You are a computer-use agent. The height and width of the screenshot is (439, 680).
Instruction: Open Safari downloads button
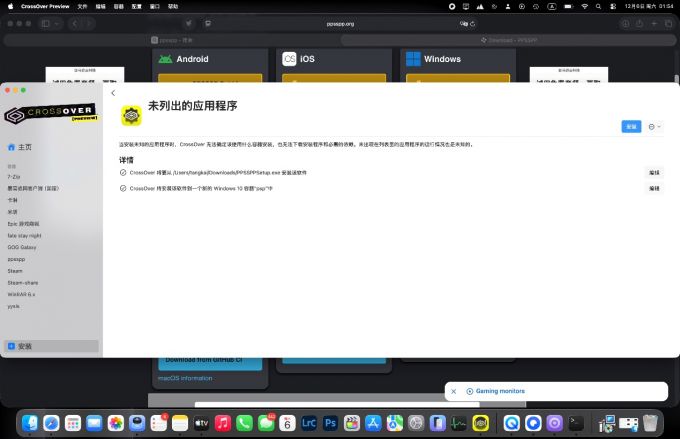[x=625, y=24]
